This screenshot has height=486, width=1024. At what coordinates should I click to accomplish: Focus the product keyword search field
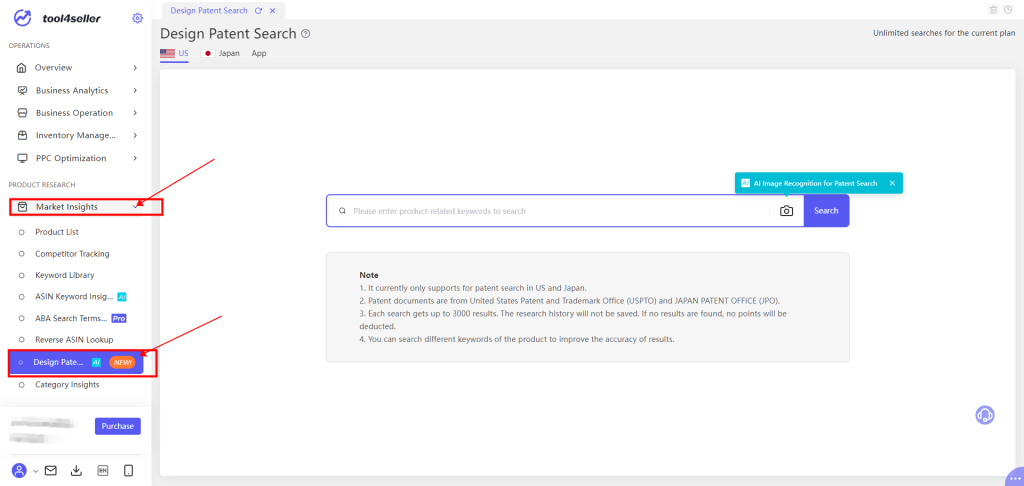560,211
